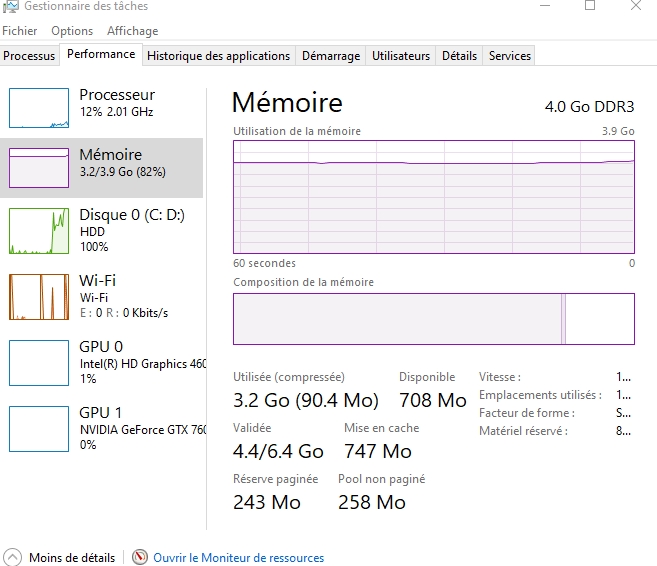Select the GPU 1 NVIDIA GeForce graph icon
Screen dimensions: 657x566
39,428
